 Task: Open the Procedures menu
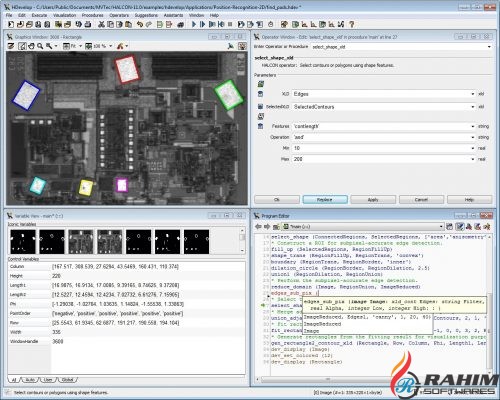click(93, 15)
